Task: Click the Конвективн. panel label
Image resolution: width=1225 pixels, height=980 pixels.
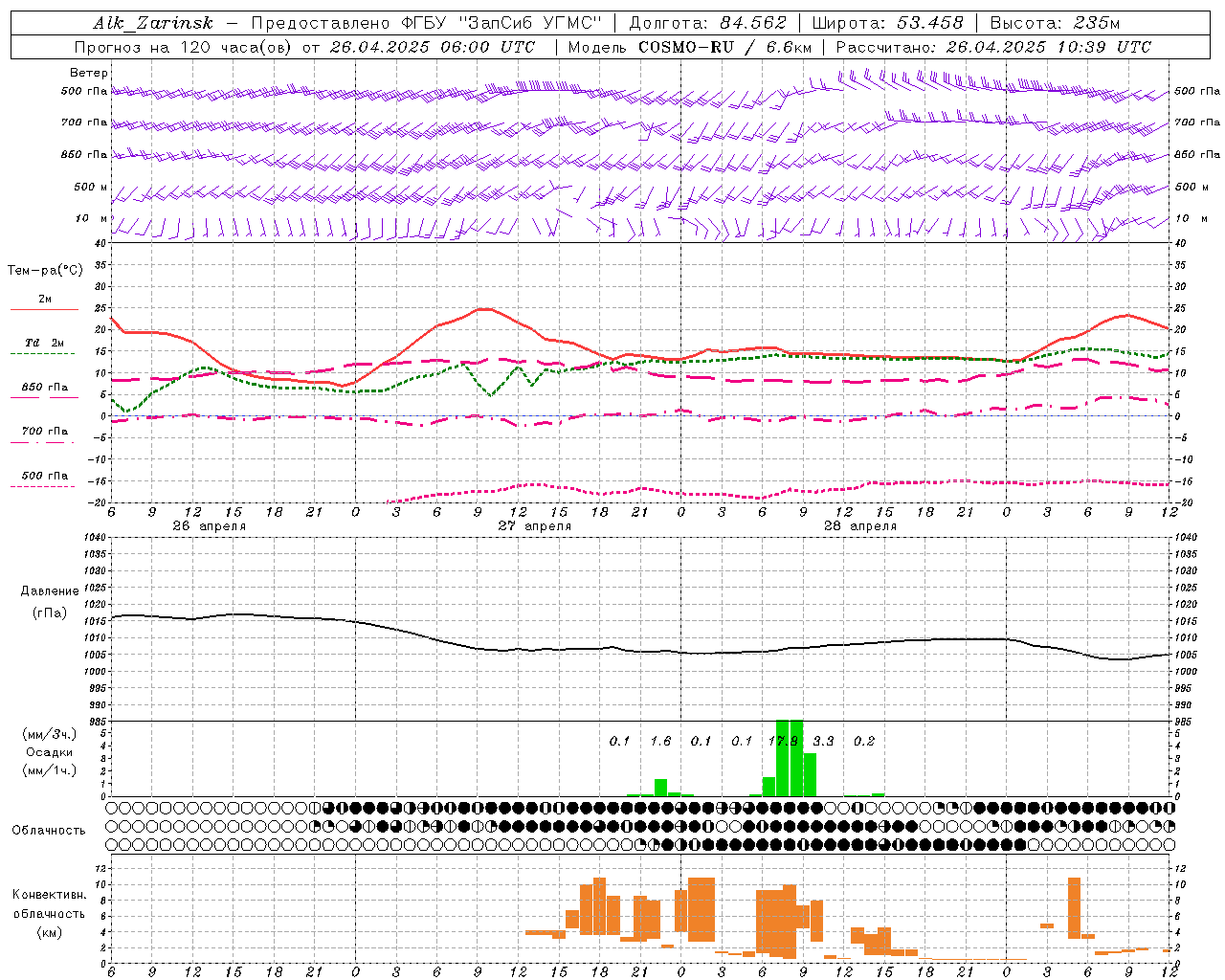Action: (x=49, y=895)
